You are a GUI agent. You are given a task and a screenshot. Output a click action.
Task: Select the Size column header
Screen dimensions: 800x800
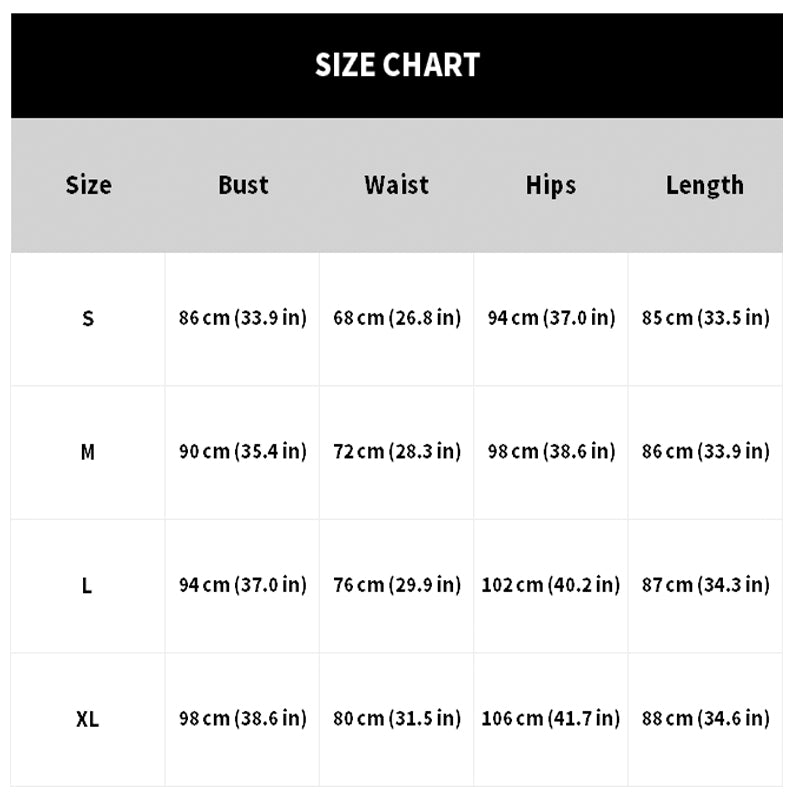pos(88,185)
